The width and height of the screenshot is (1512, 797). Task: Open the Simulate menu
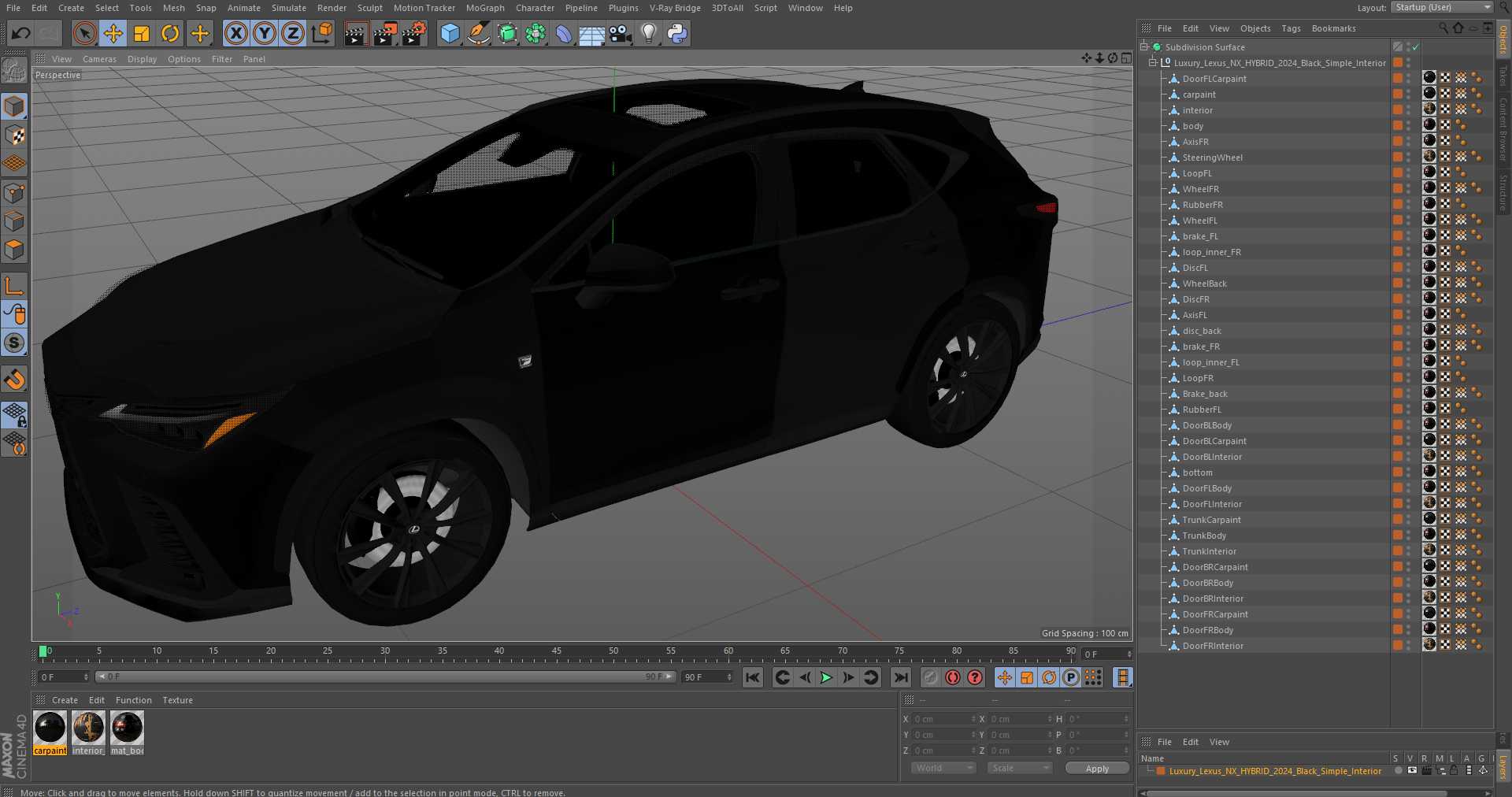pos(288,8)
